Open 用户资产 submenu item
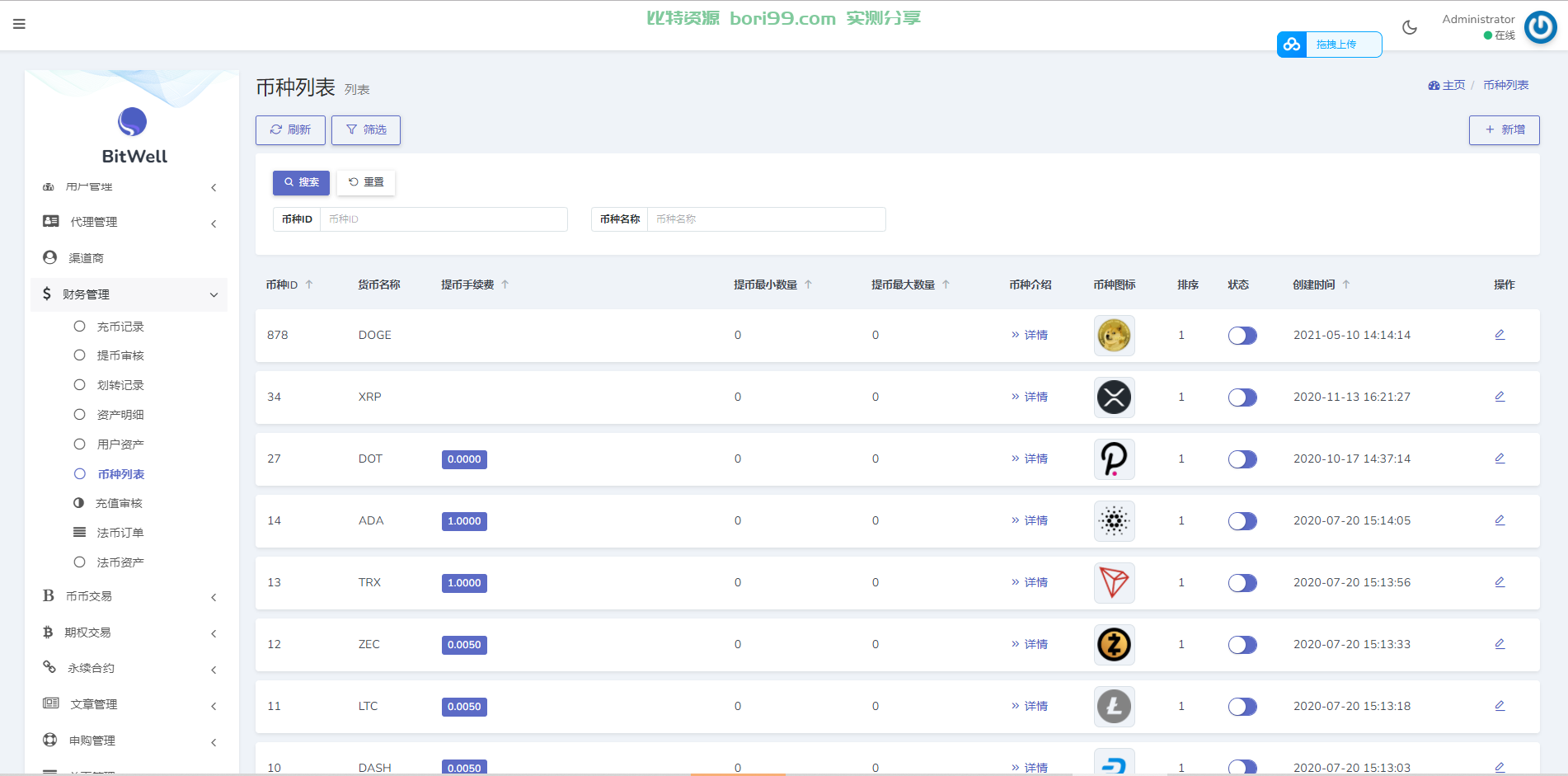 [120, 444]
